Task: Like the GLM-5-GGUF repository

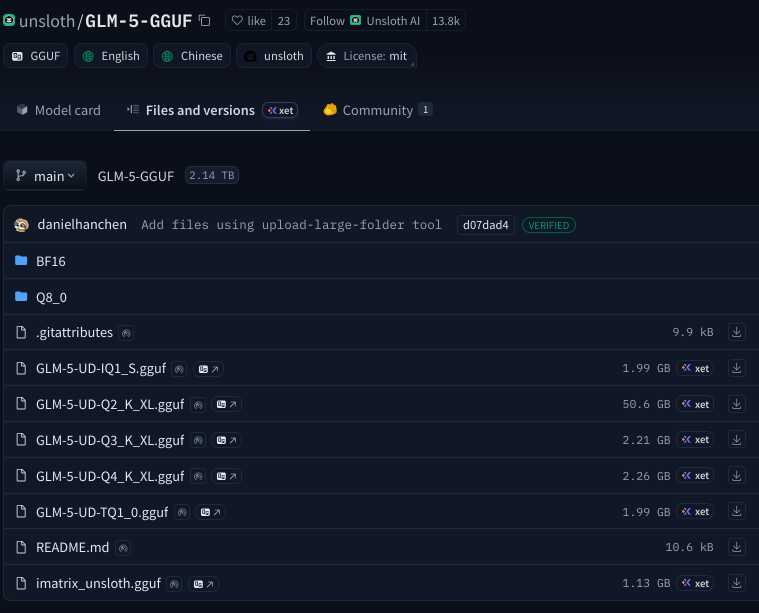Action: 249,21
